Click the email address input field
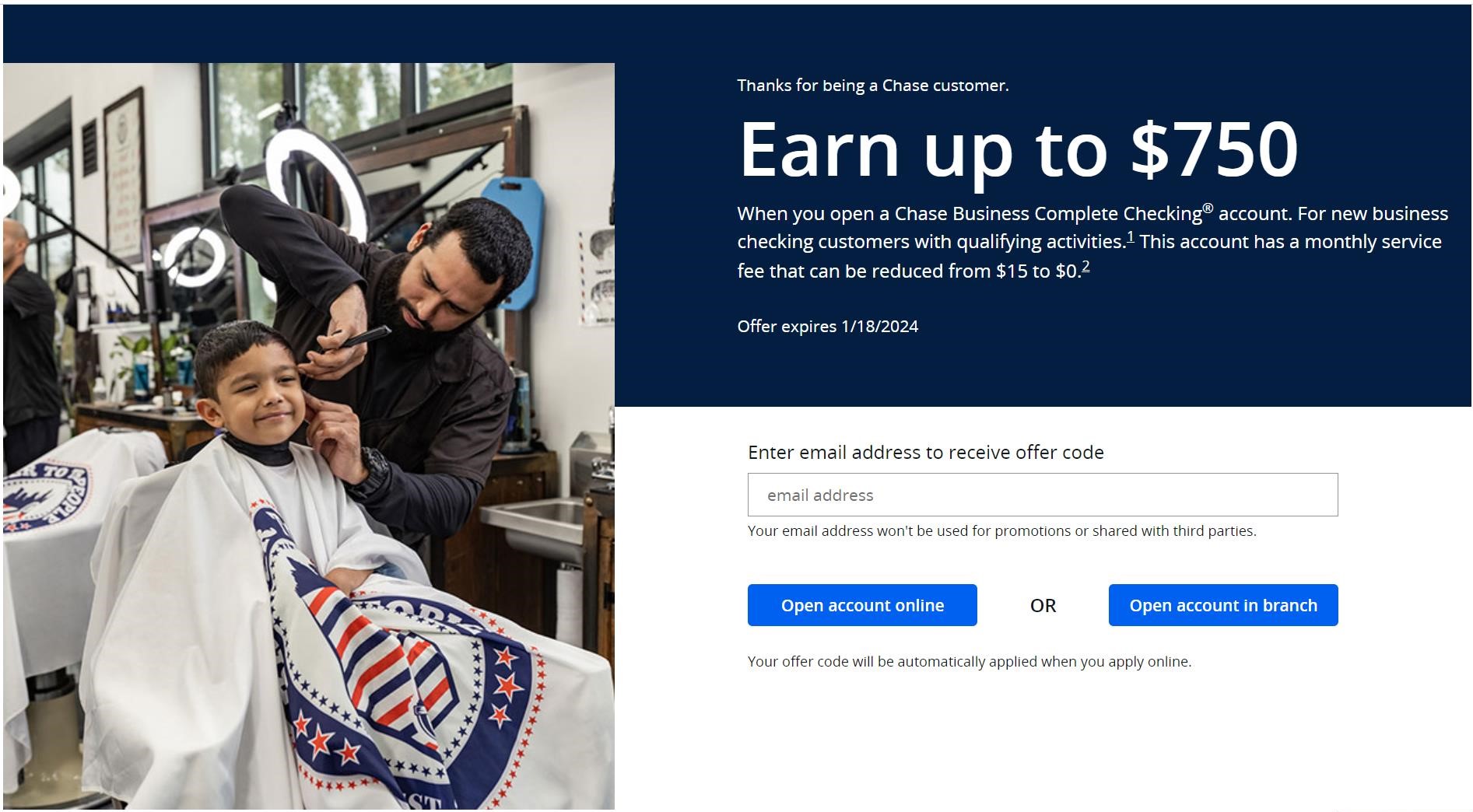Screen dimensions: 1473x812 tap(1043, 495)
